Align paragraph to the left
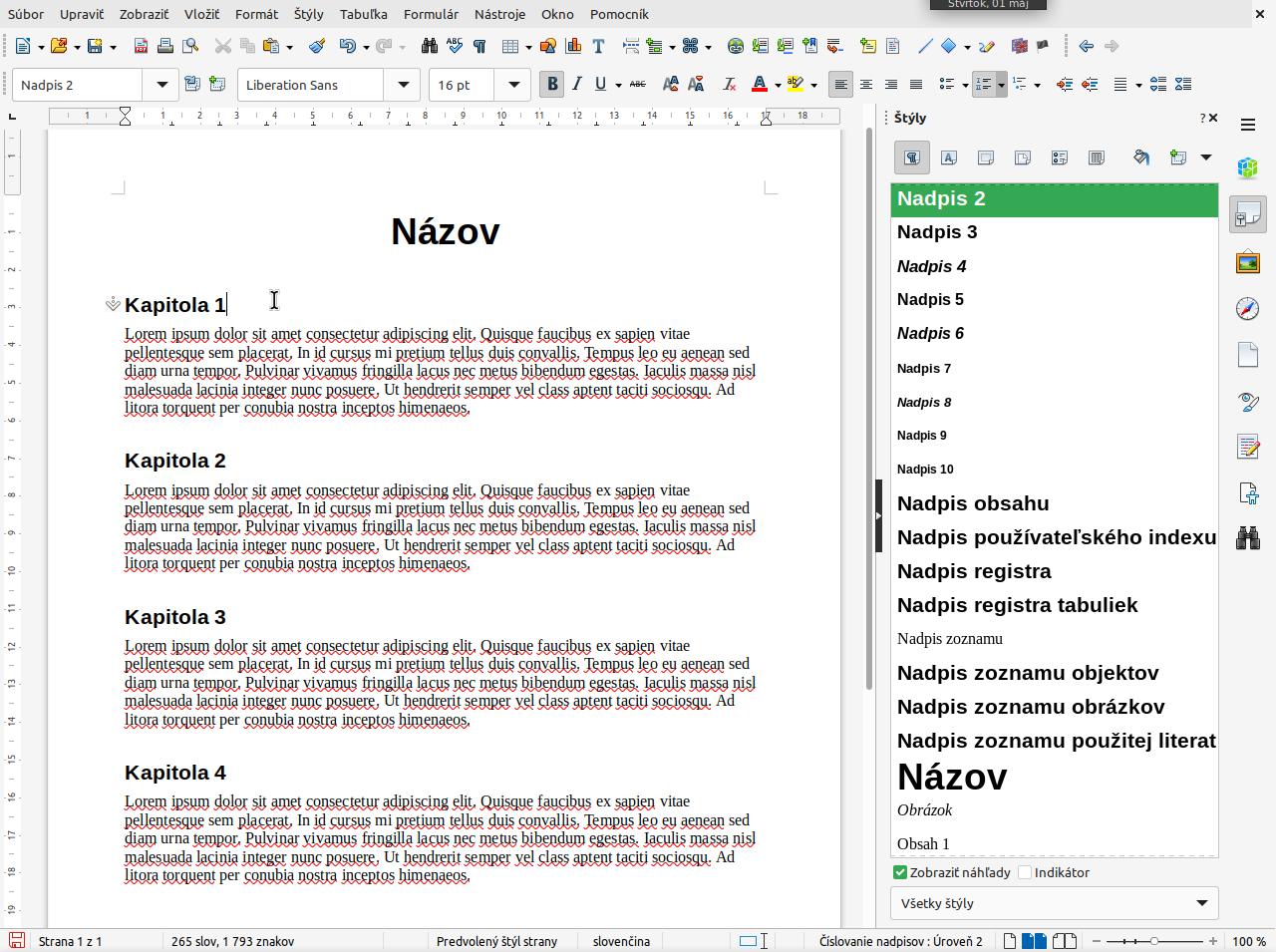This screenshot has width=1276, height=952. click(841, 85)
